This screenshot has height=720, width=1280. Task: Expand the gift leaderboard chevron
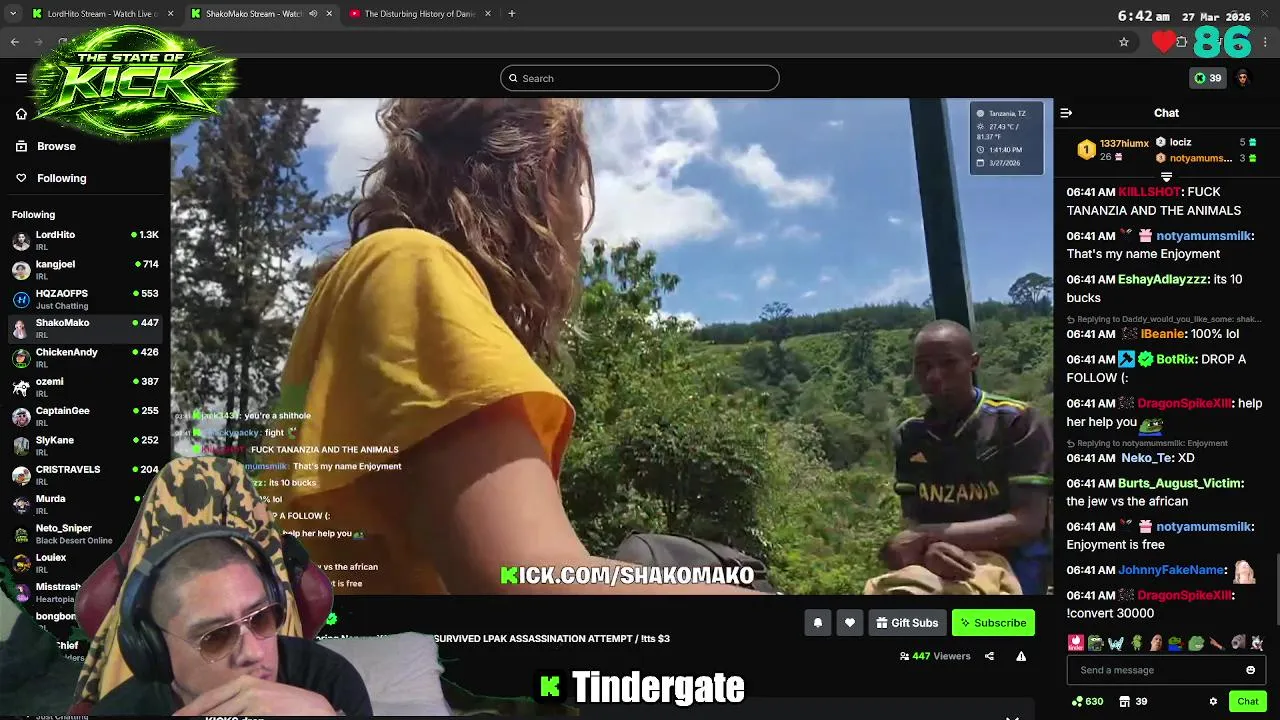(x=1166, y=177)
